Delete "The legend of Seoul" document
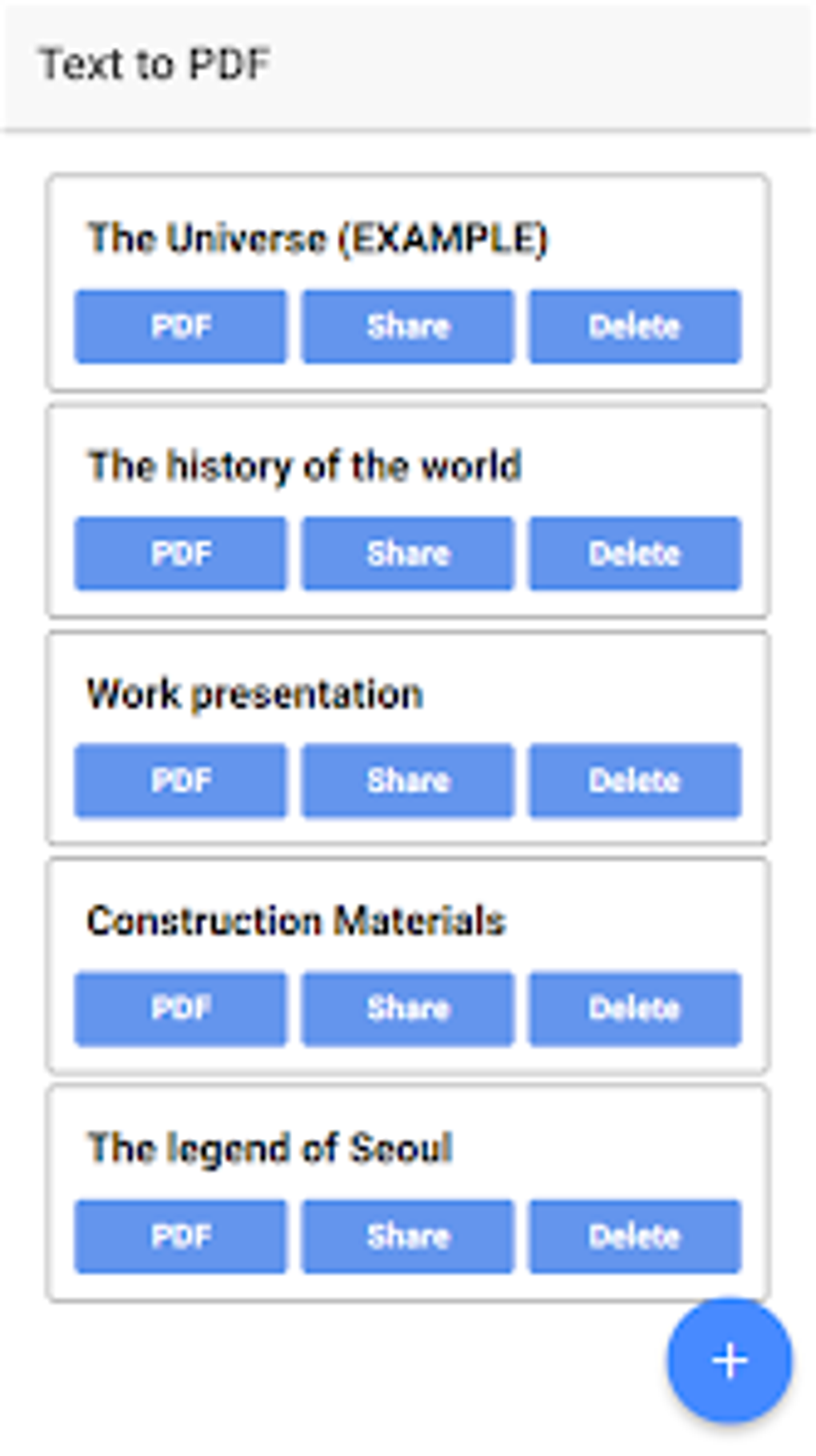 click(633, 1236)
